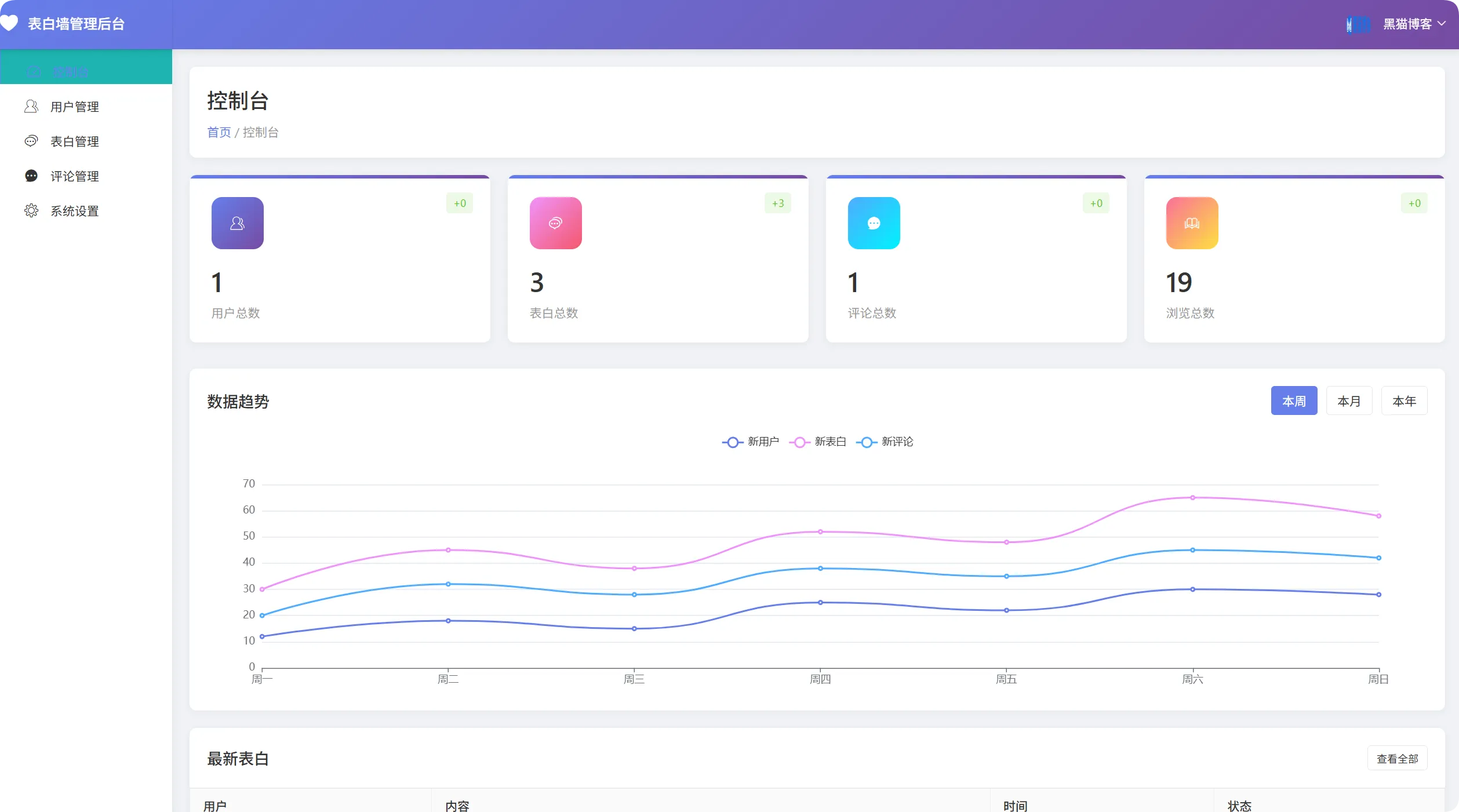Viewport: 1459px width, 812px height.
Task: Click the orange views book icon
Action: pos(1192,223)
